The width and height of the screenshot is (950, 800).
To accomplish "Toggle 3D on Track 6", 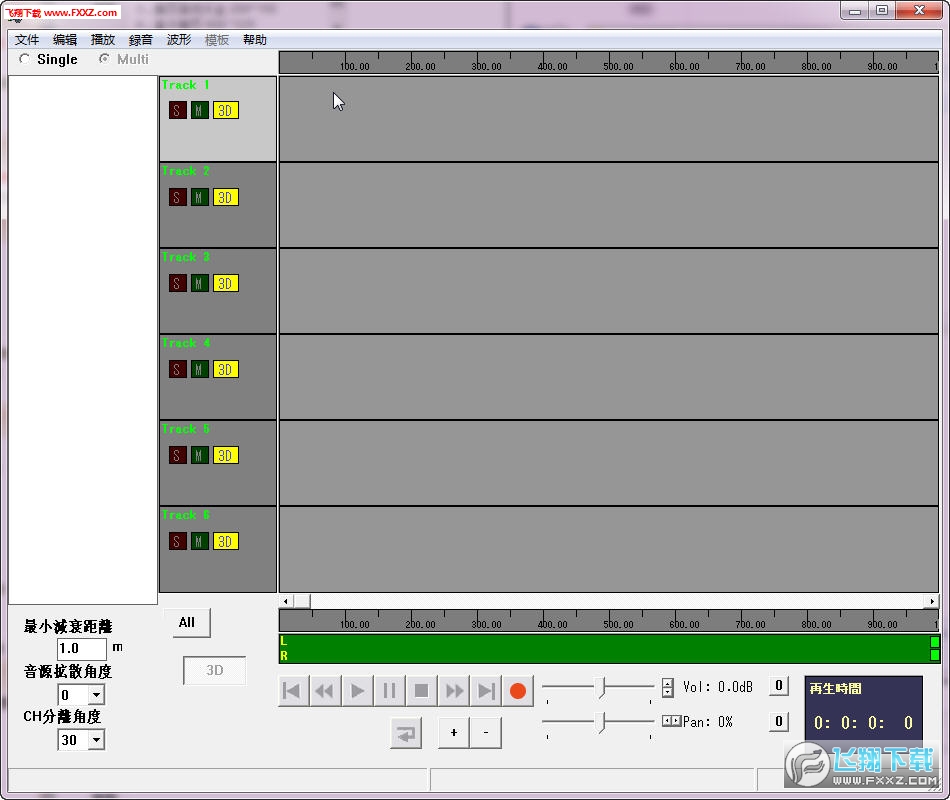I will click(225, 541).
